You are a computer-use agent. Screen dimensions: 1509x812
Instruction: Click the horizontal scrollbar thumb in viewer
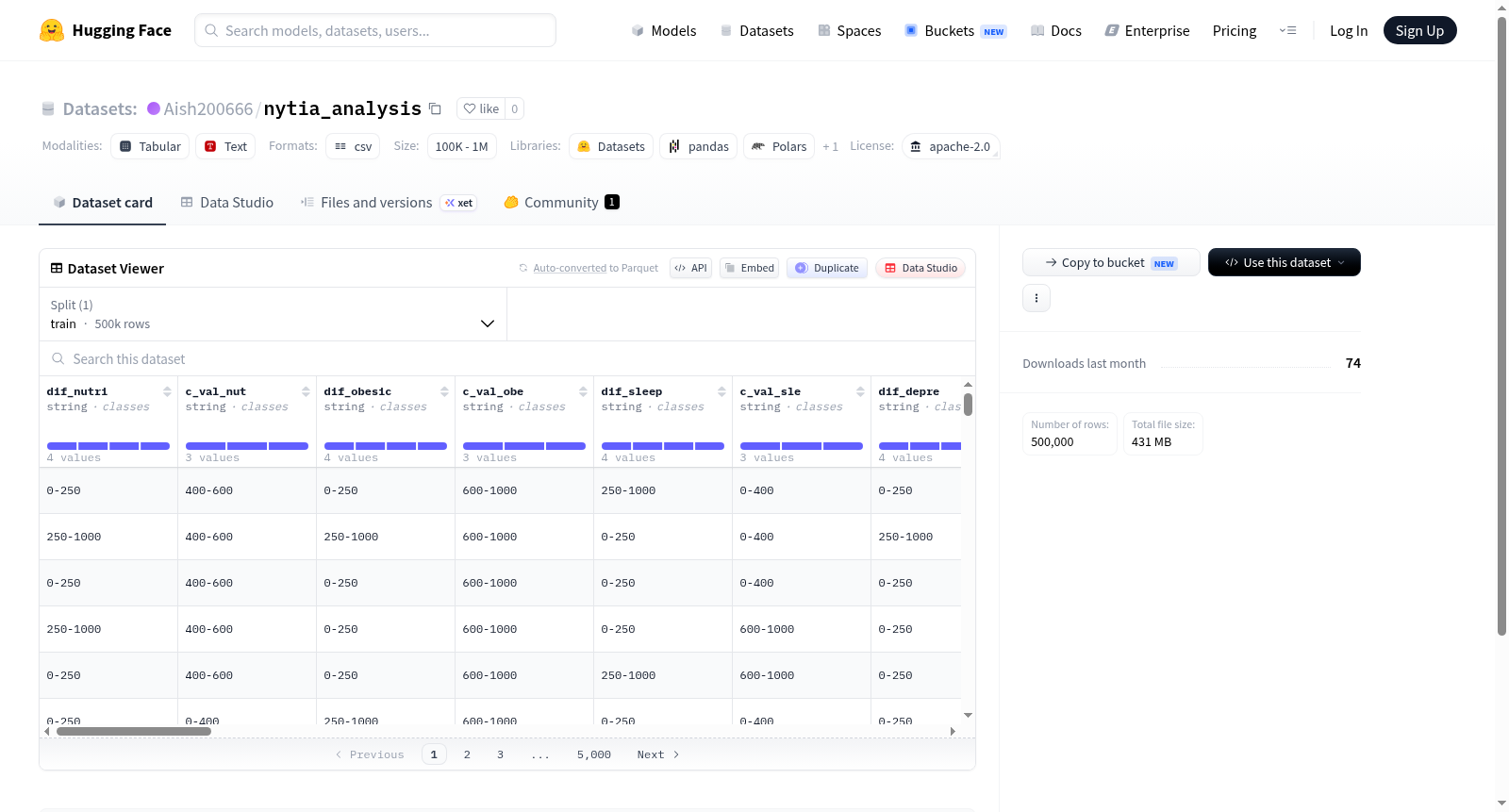click(134, 731)
